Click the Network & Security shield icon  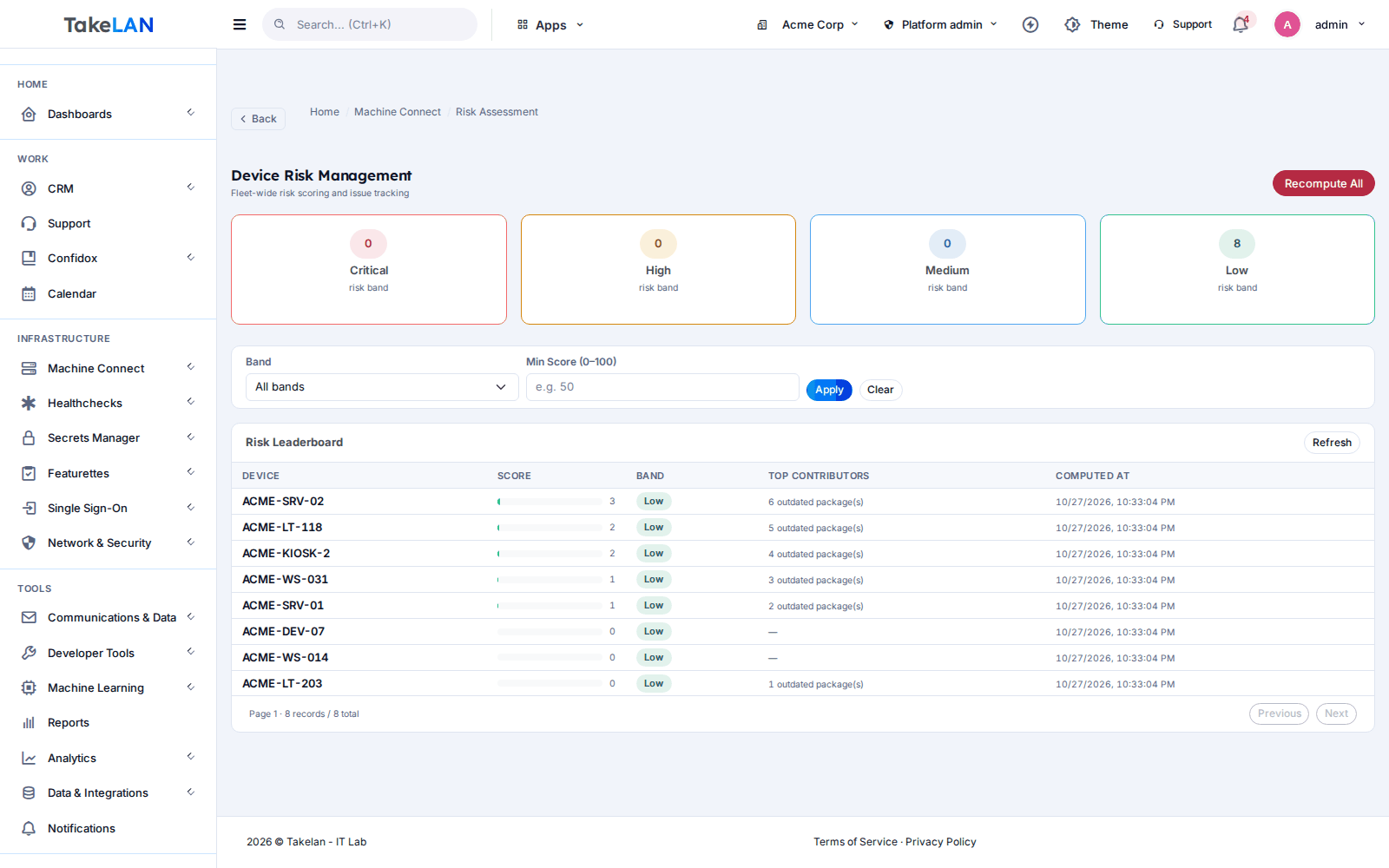click(29, 542)
